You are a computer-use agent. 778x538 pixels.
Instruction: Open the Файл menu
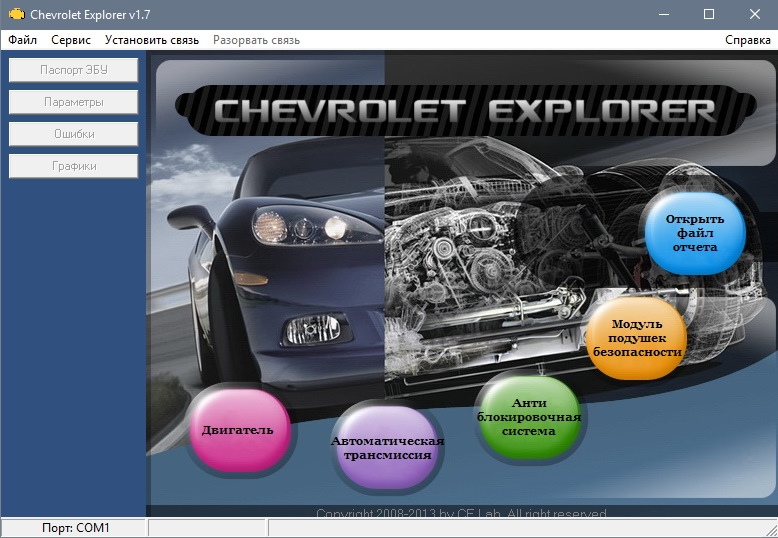pos(22,40)
